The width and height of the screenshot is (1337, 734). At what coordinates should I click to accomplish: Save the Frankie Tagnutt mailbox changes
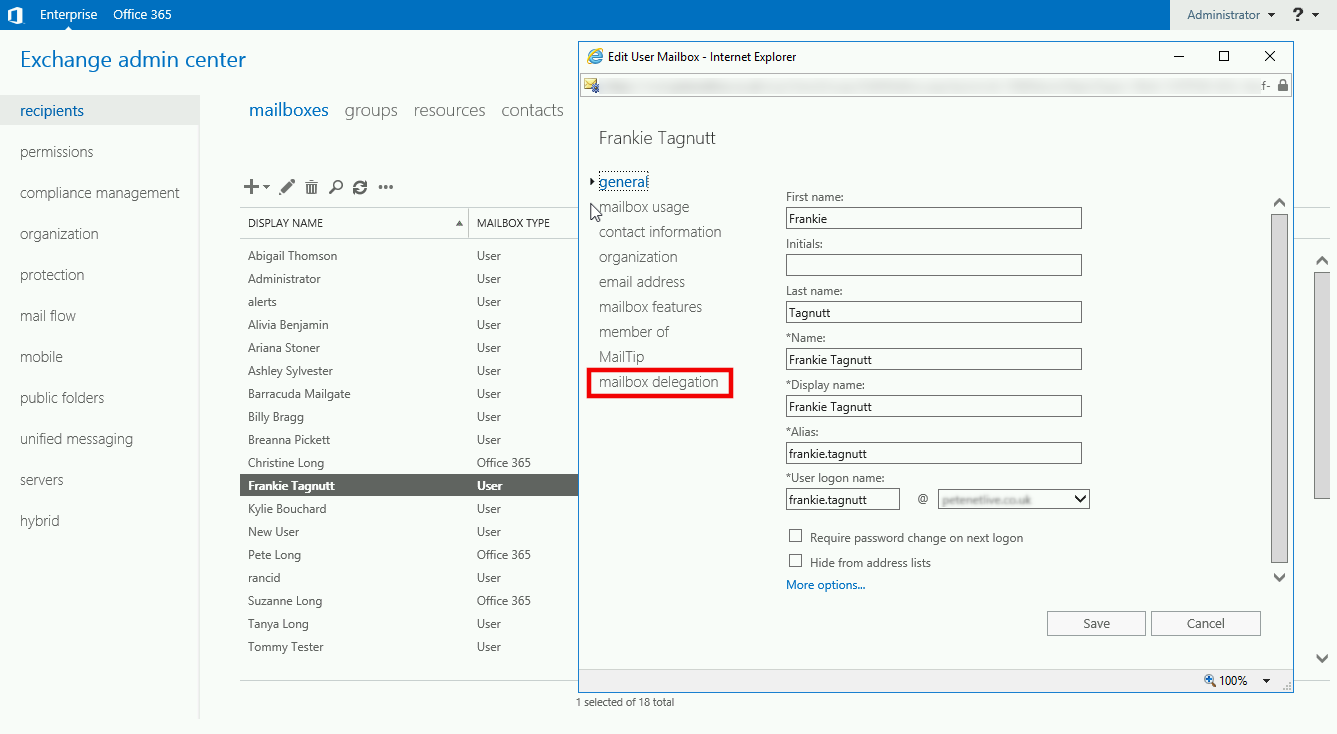point(1095,623)
